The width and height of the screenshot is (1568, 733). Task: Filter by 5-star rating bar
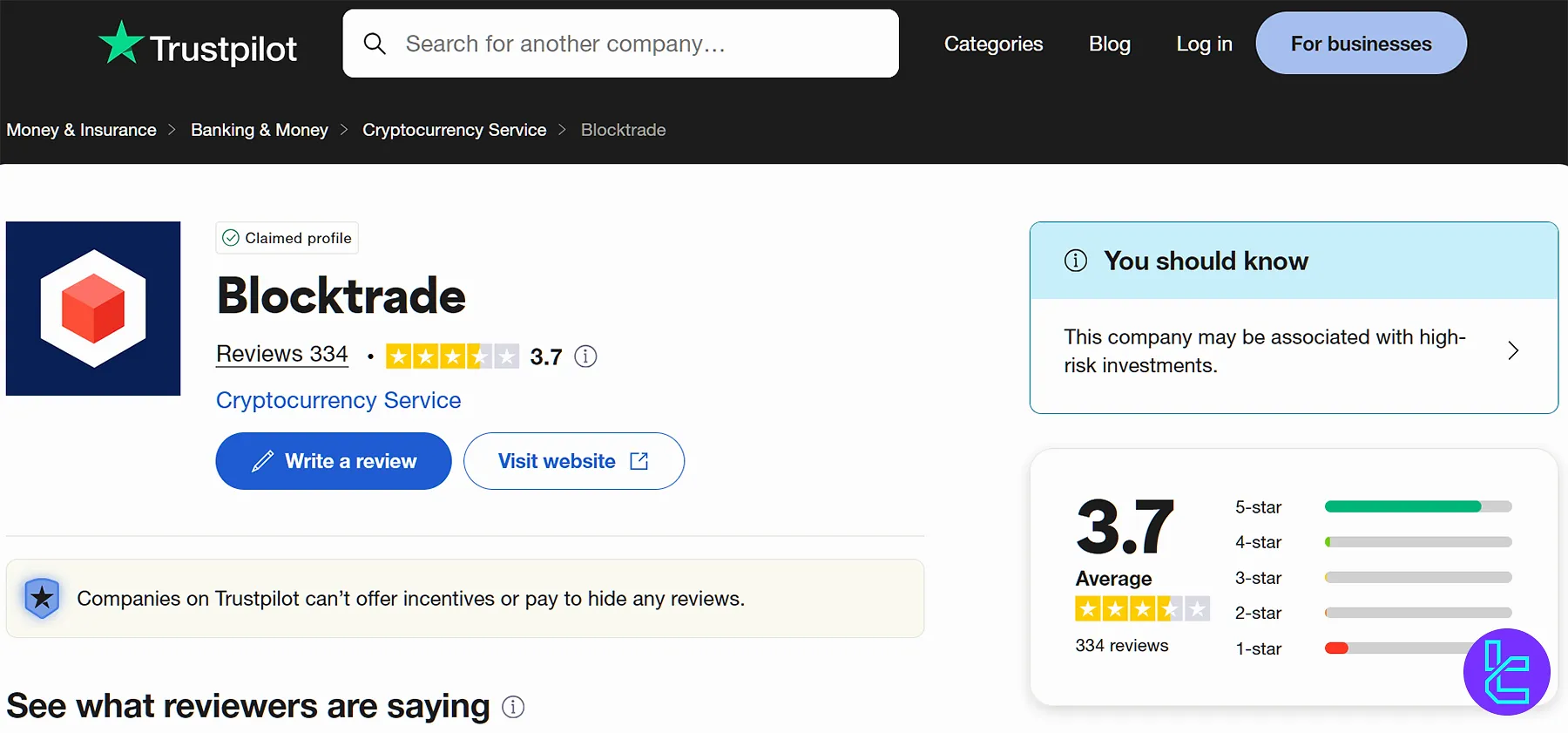pyautogui.click(x=1417, y=506)
